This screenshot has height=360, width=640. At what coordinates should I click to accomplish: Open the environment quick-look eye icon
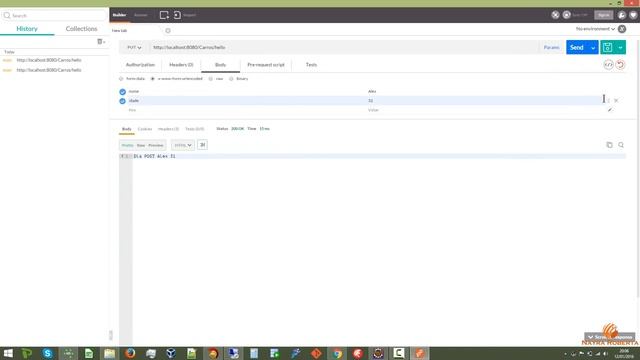click(x=622, y=29)
